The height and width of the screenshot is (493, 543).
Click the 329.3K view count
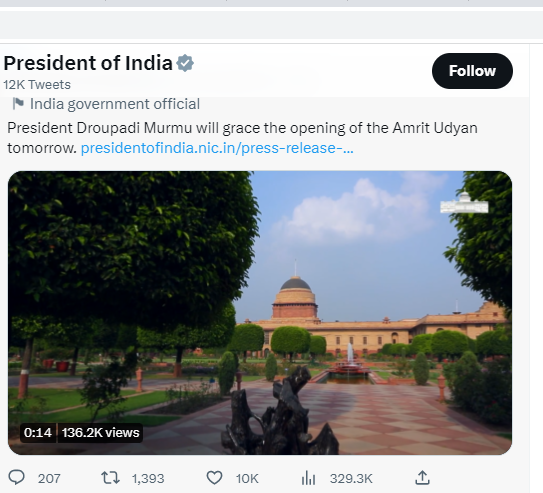click(x=351, y=479)
